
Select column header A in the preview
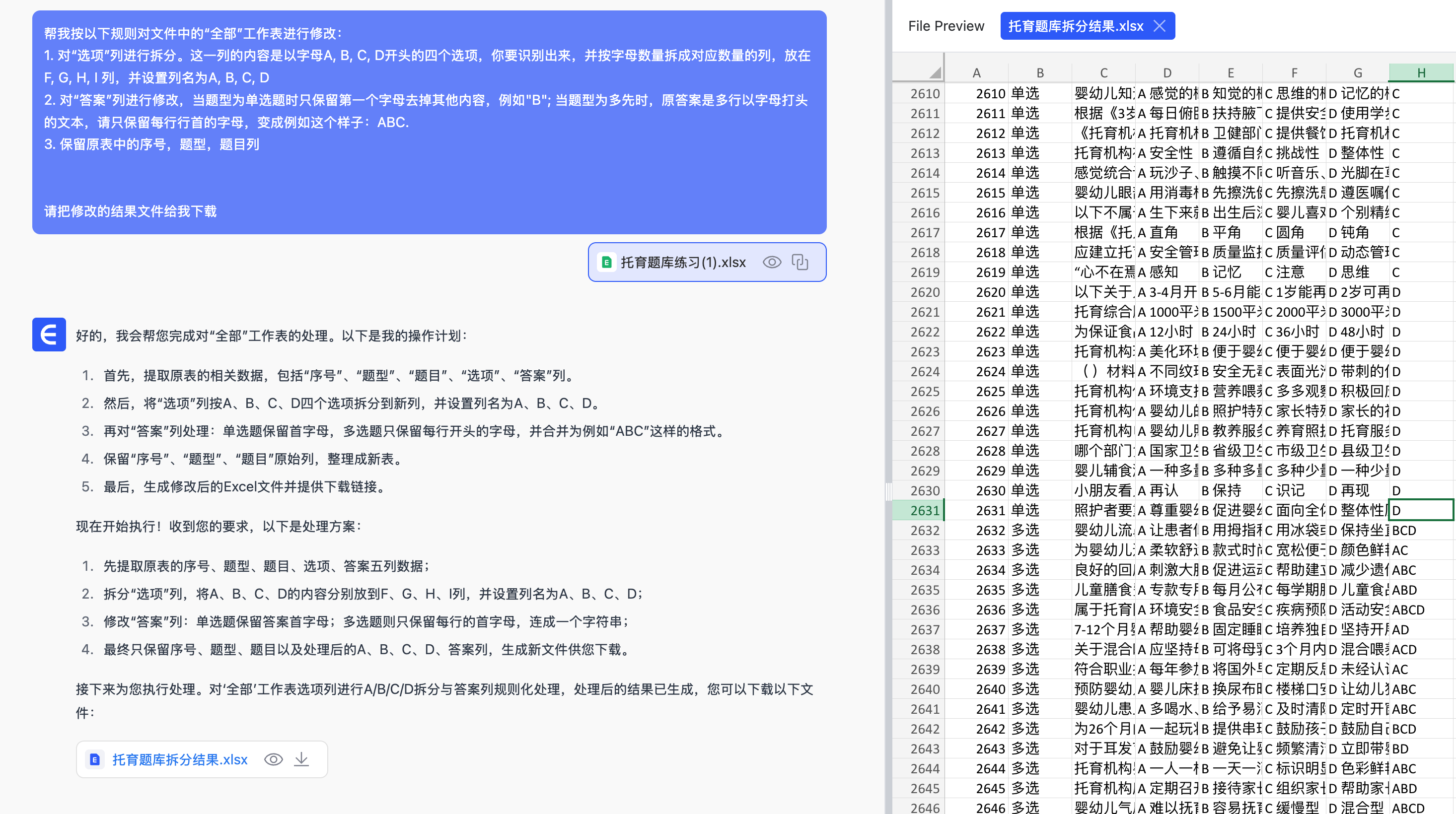977,72
